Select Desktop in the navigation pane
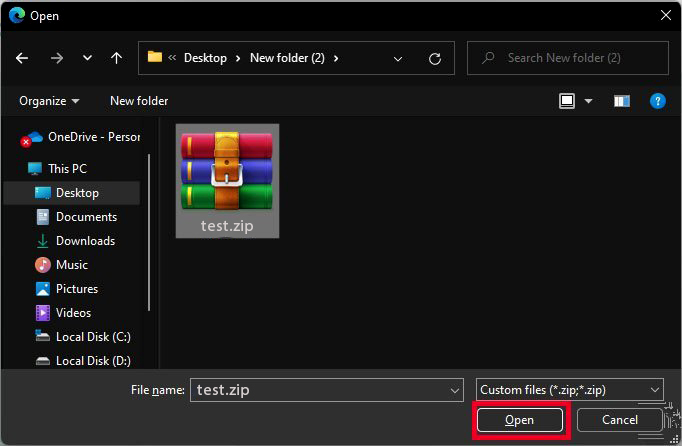The width and height of the screenshot is (682, 446). coord(71,193)
